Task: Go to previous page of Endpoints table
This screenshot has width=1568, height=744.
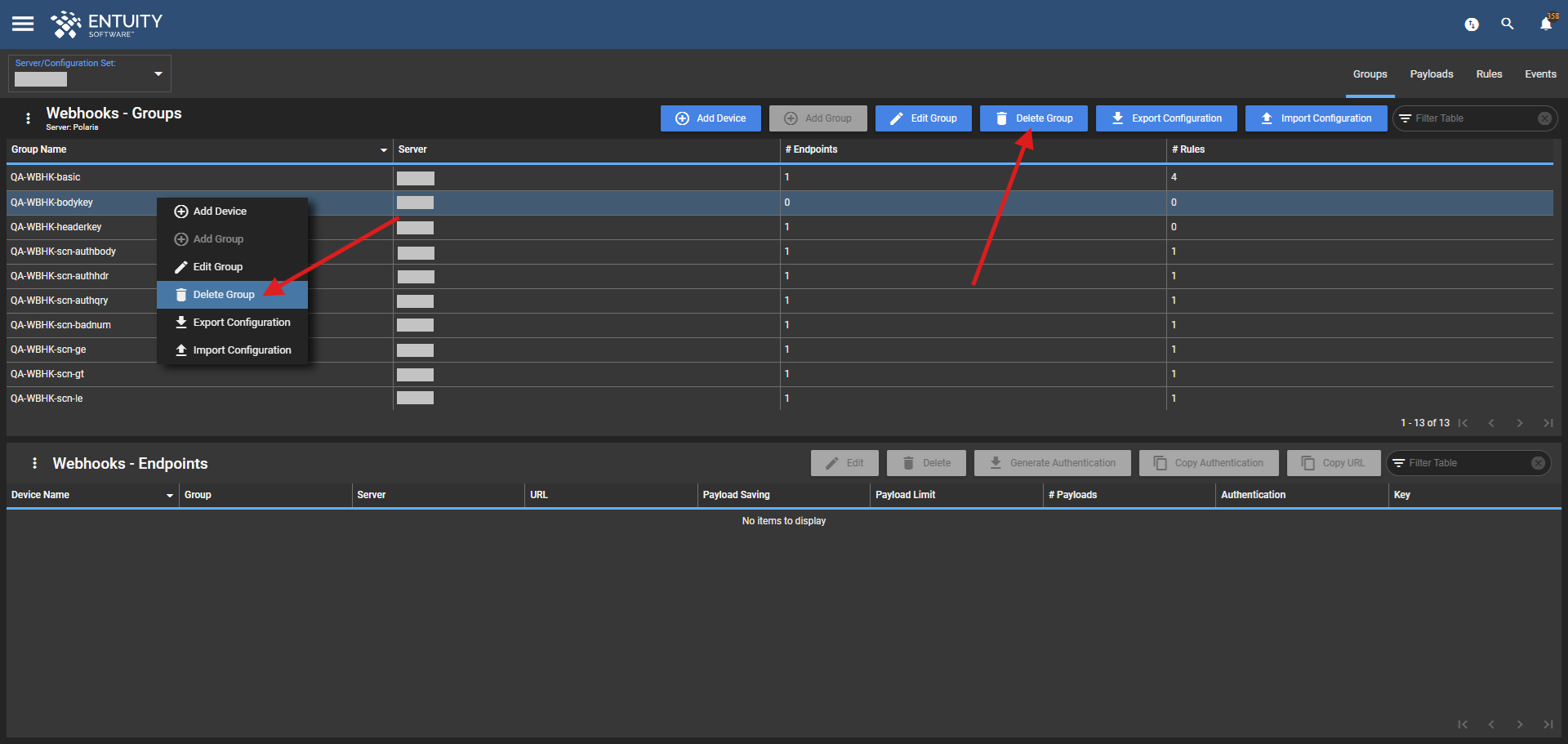Action: [x=1491, y=724]
